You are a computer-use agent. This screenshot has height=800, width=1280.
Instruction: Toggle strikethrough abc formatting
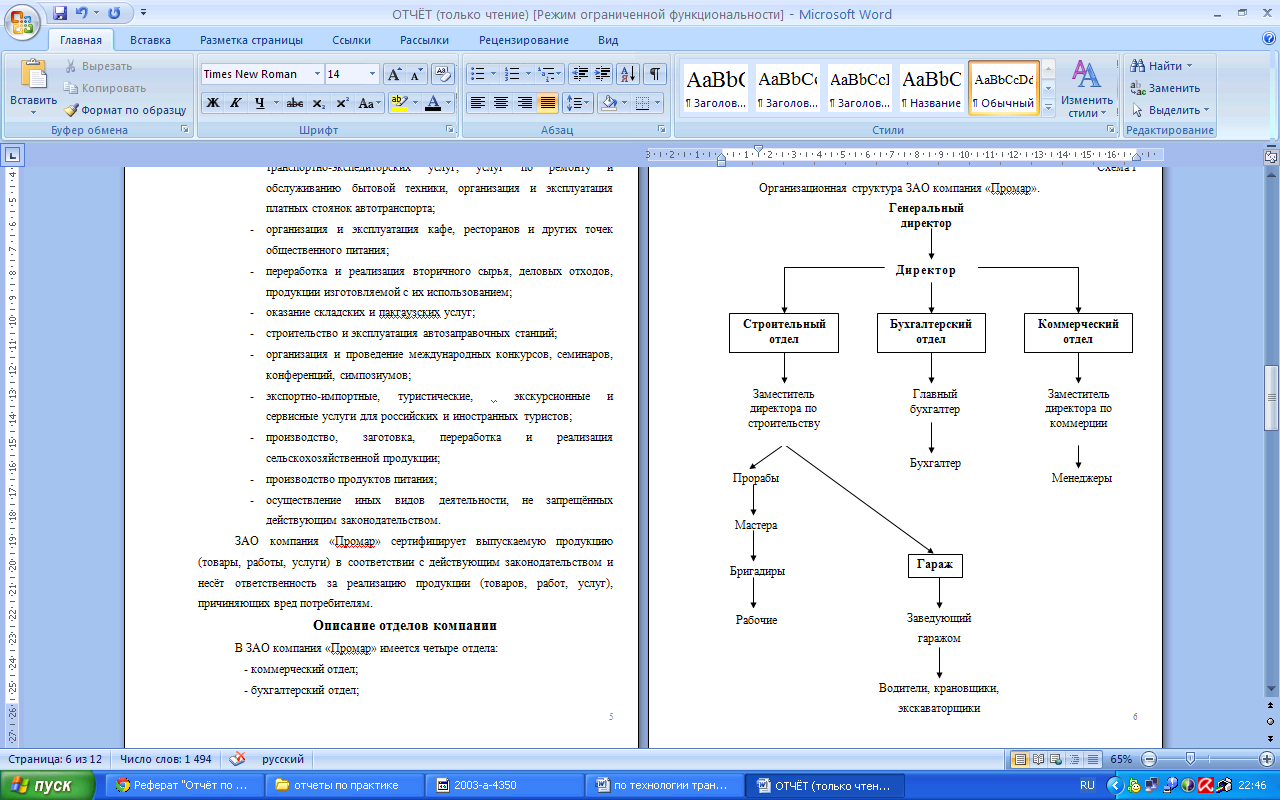[295, 103]
